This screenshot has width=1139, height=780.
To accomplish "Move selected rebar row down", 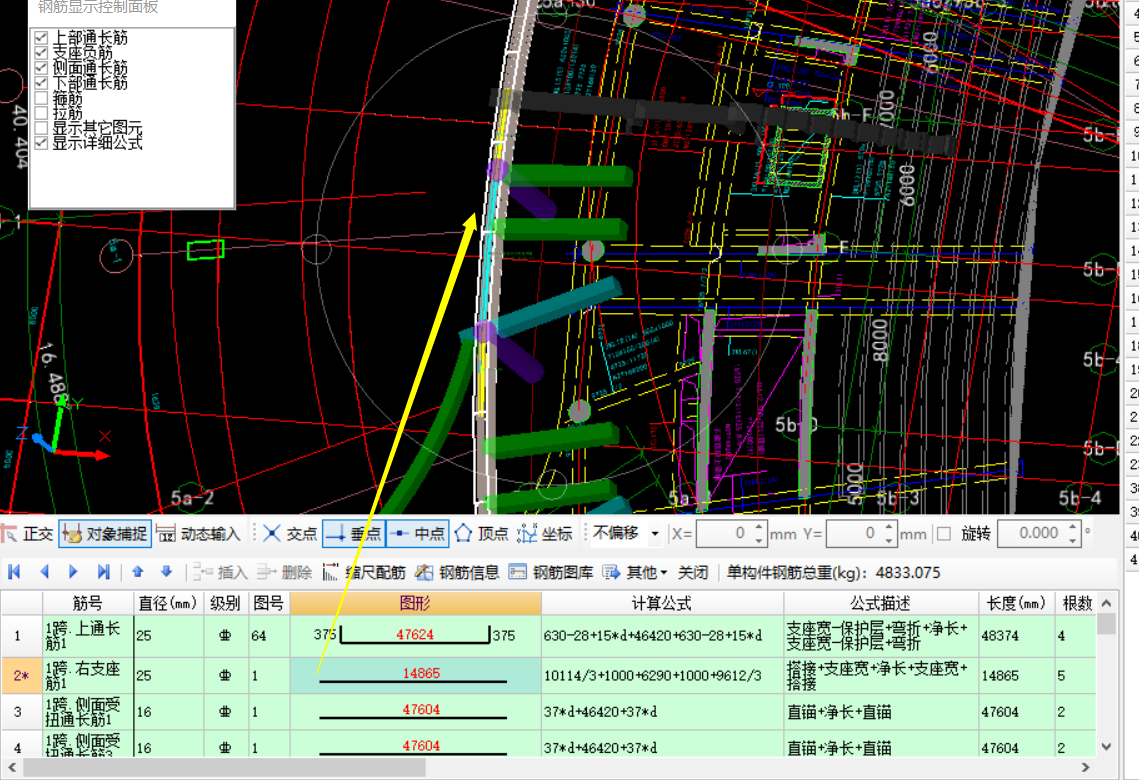I will [x=166, y=572].
